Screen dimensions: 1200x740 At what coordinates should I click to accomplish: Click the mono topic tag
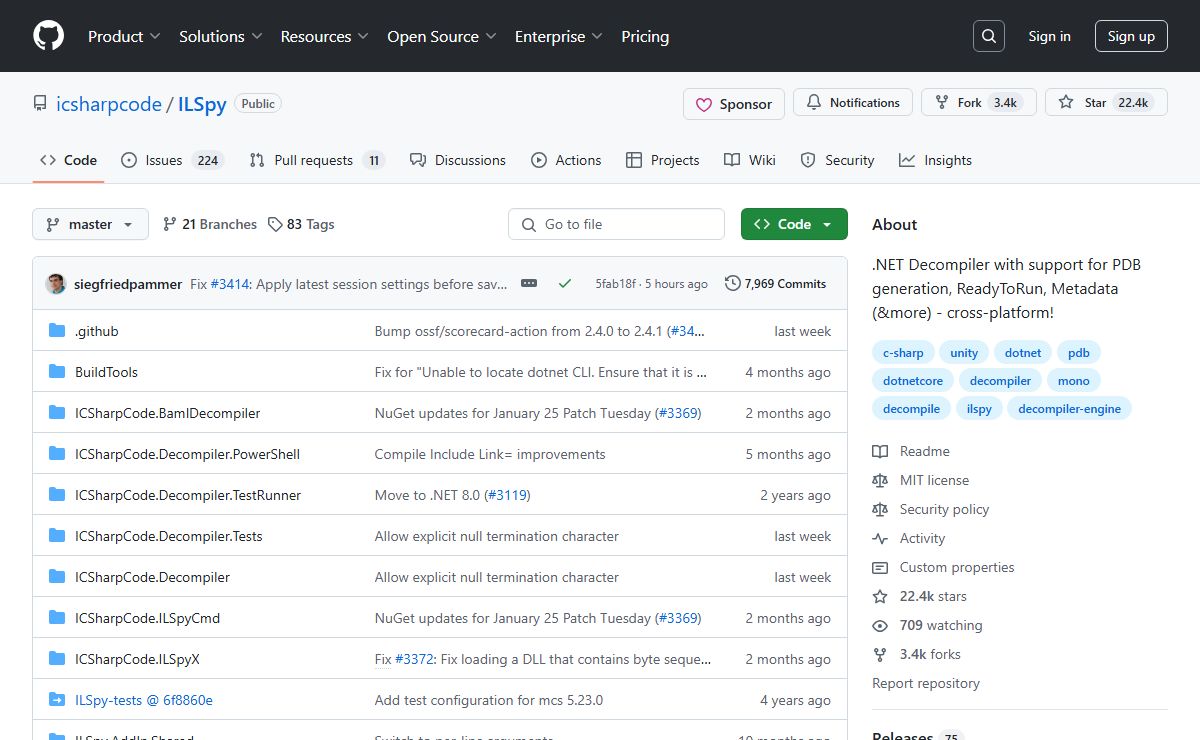coord(1074,381)
